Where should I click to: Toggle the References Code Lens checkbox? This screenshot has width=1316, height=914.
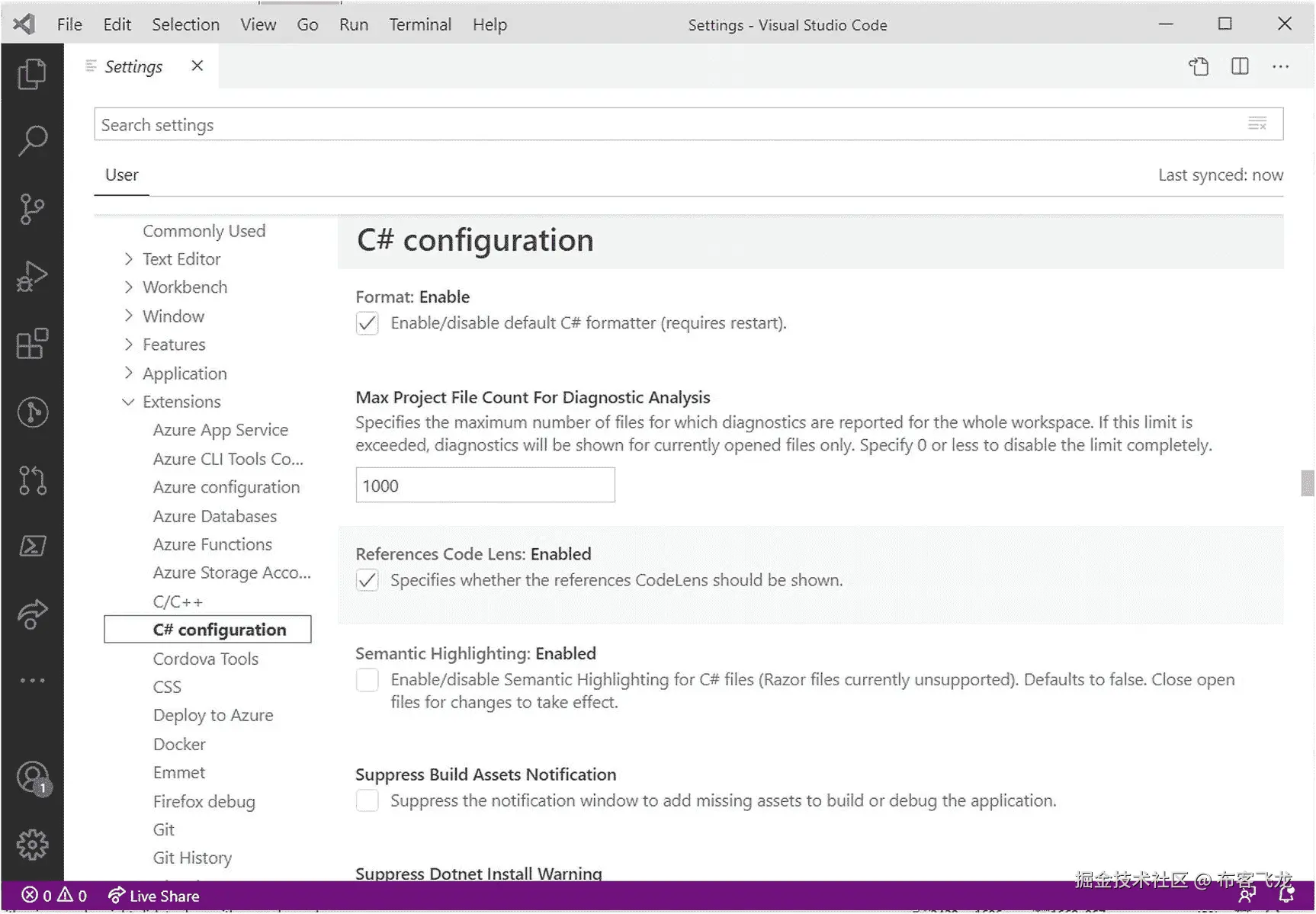point(367,581)
